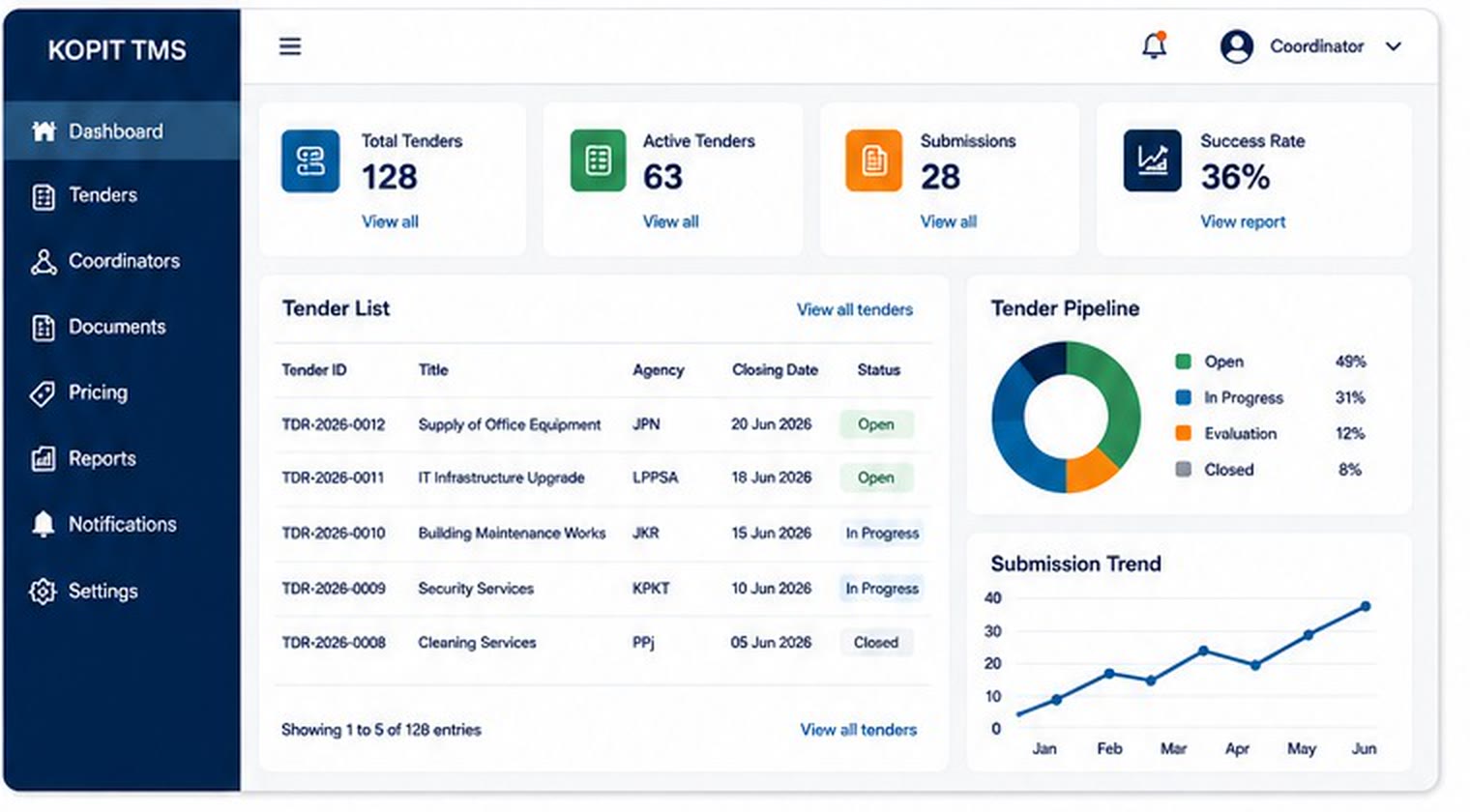Click In Progress badge for TDR-2026-0009

click(882, 588)
